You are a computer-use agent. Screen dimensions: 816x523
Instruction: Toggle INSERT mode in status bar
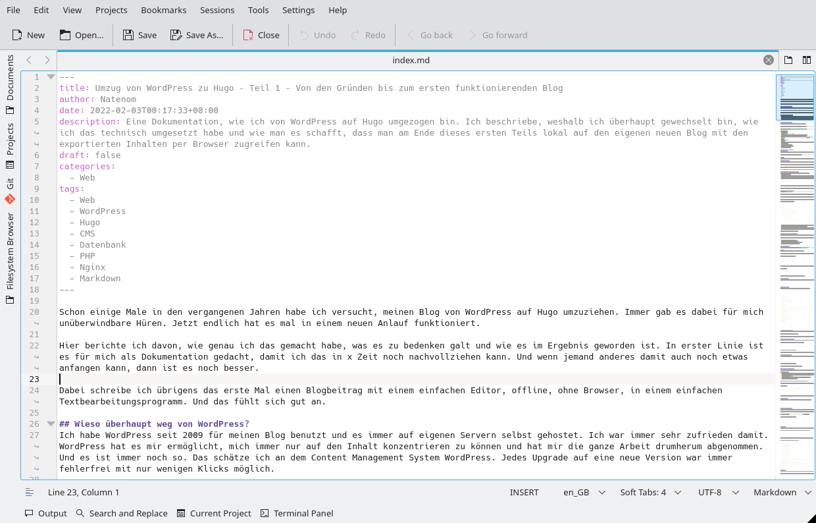pos(524,492)
